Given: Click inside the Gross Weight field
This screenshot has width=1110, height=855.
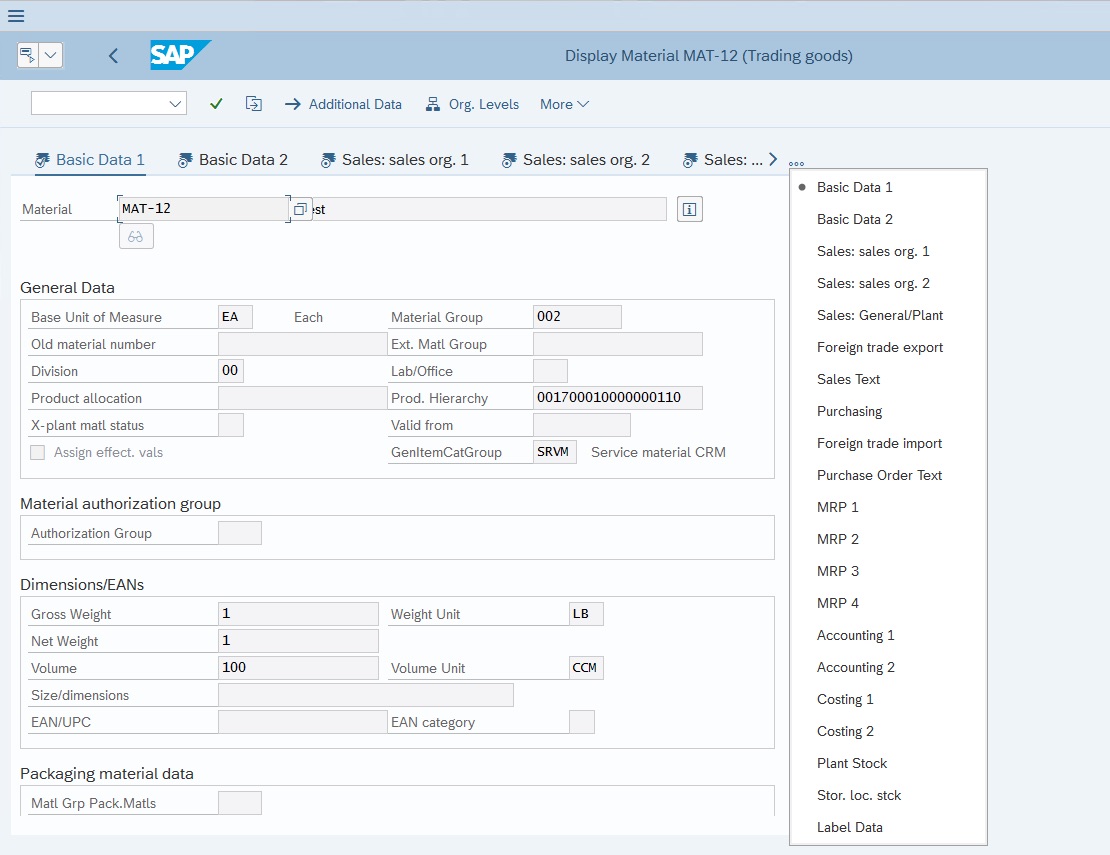Looking at the screenshot, I should [x=297, y=613].
